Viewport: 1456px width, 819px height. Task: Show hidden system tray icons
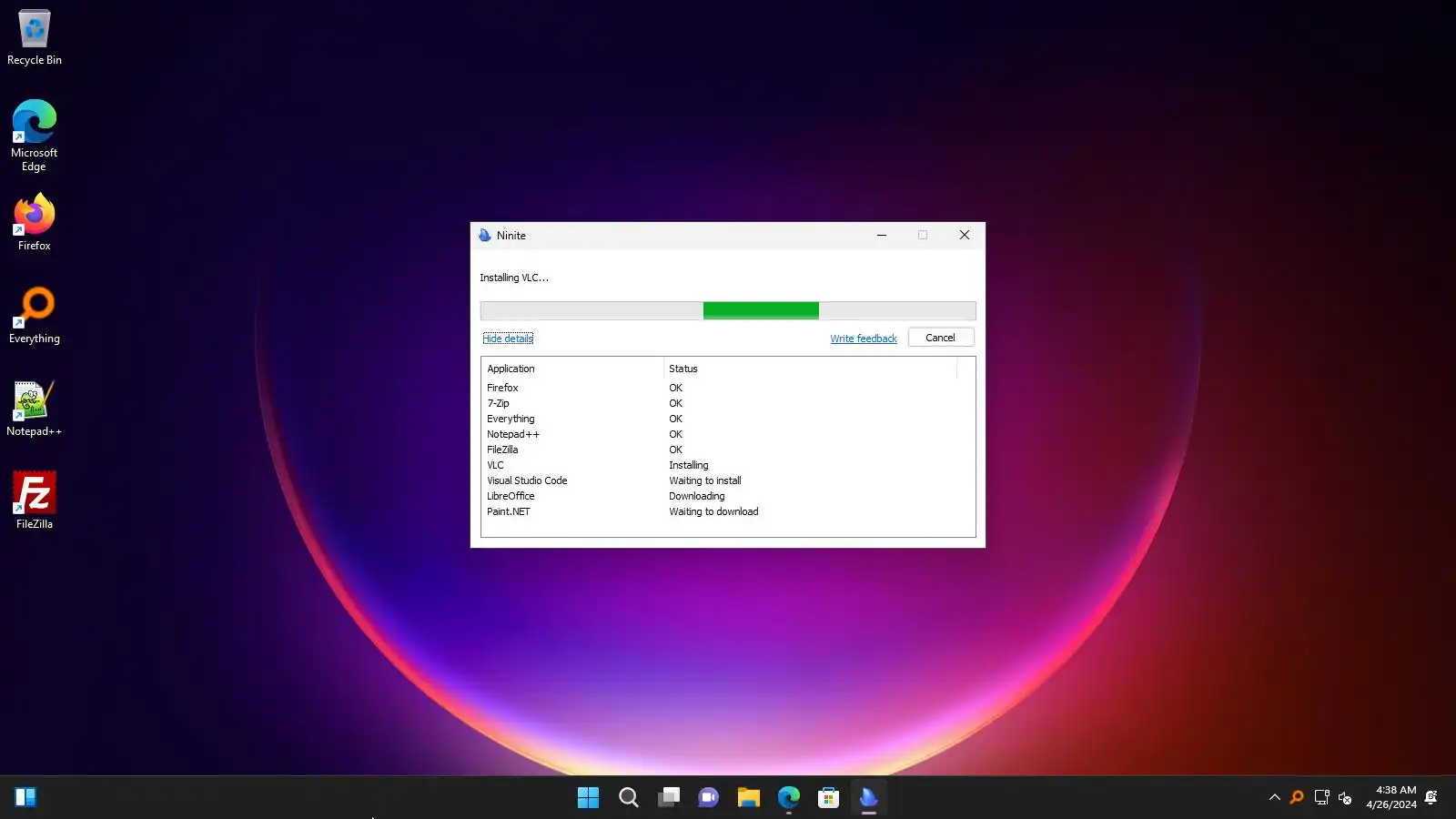1275,798
